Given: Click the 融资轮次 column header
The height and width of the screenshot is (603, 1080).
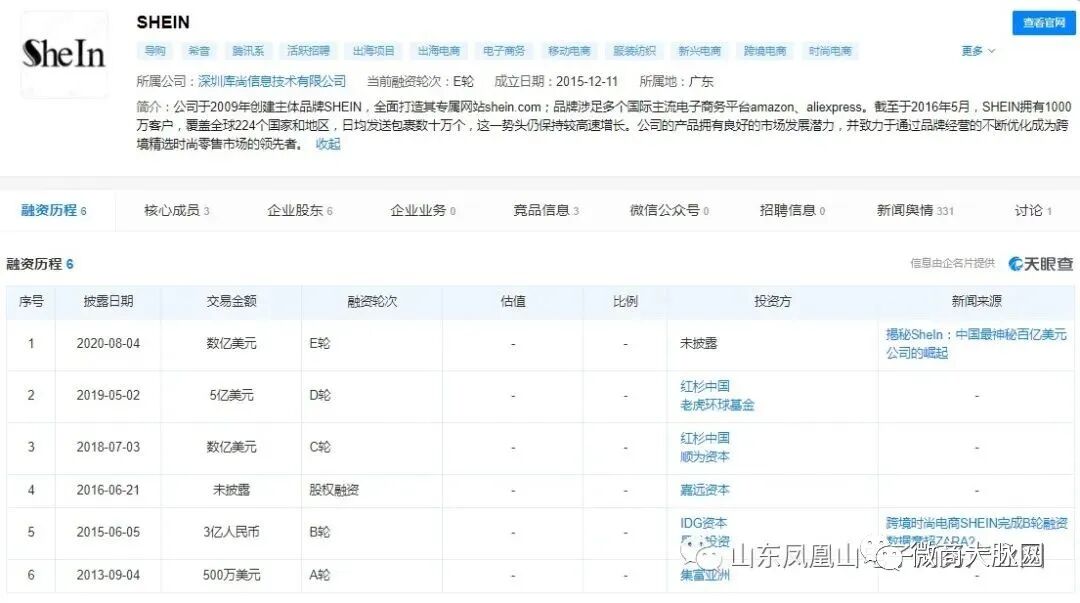Looking at the screenshot, I should tap(372, 301).
